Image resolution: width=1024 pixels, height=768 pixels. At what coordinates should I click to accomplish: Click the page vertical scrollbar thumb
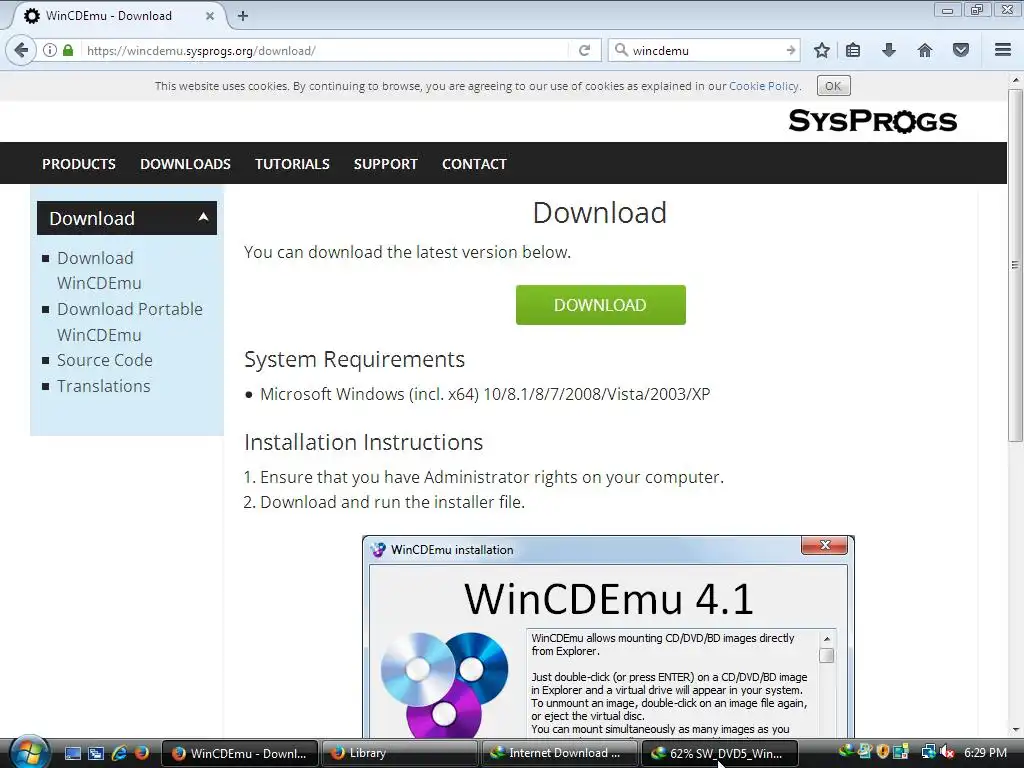click(x=1015, y=264)
